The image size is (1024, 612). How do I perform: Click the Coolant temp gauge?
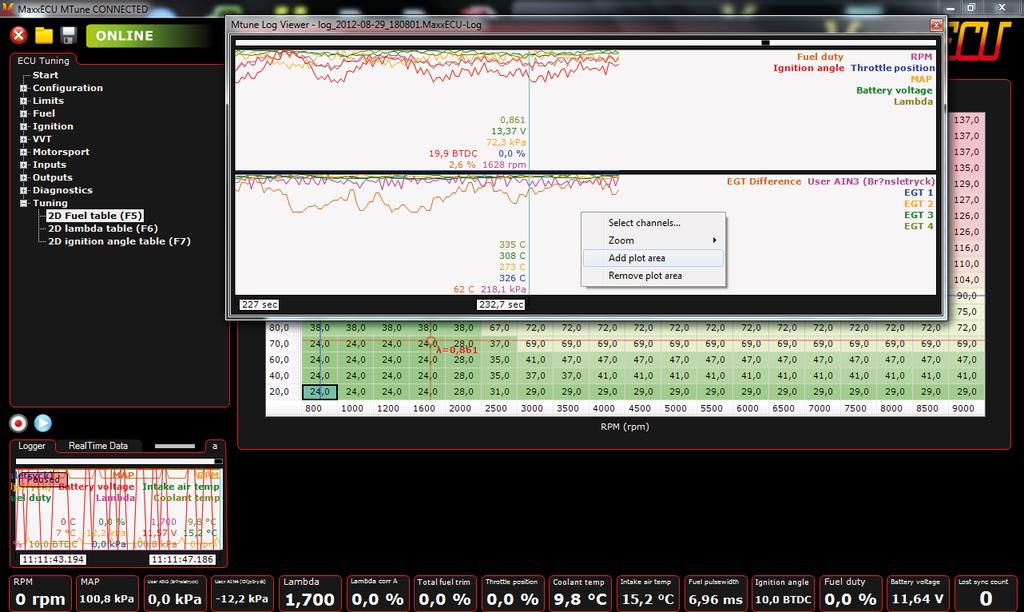(x=579, y=593)
